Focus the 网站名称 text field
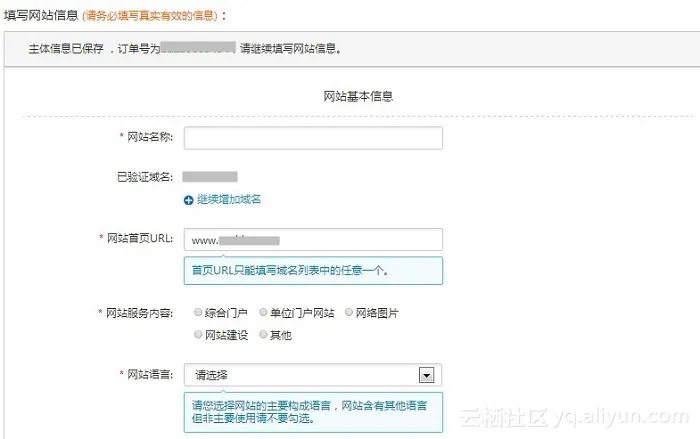The image size is (700, 439). tap(313, 137)
